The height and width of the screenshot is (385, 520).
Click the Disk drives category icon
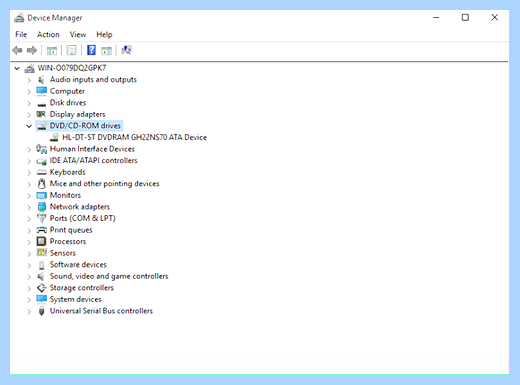pos(41,104)
